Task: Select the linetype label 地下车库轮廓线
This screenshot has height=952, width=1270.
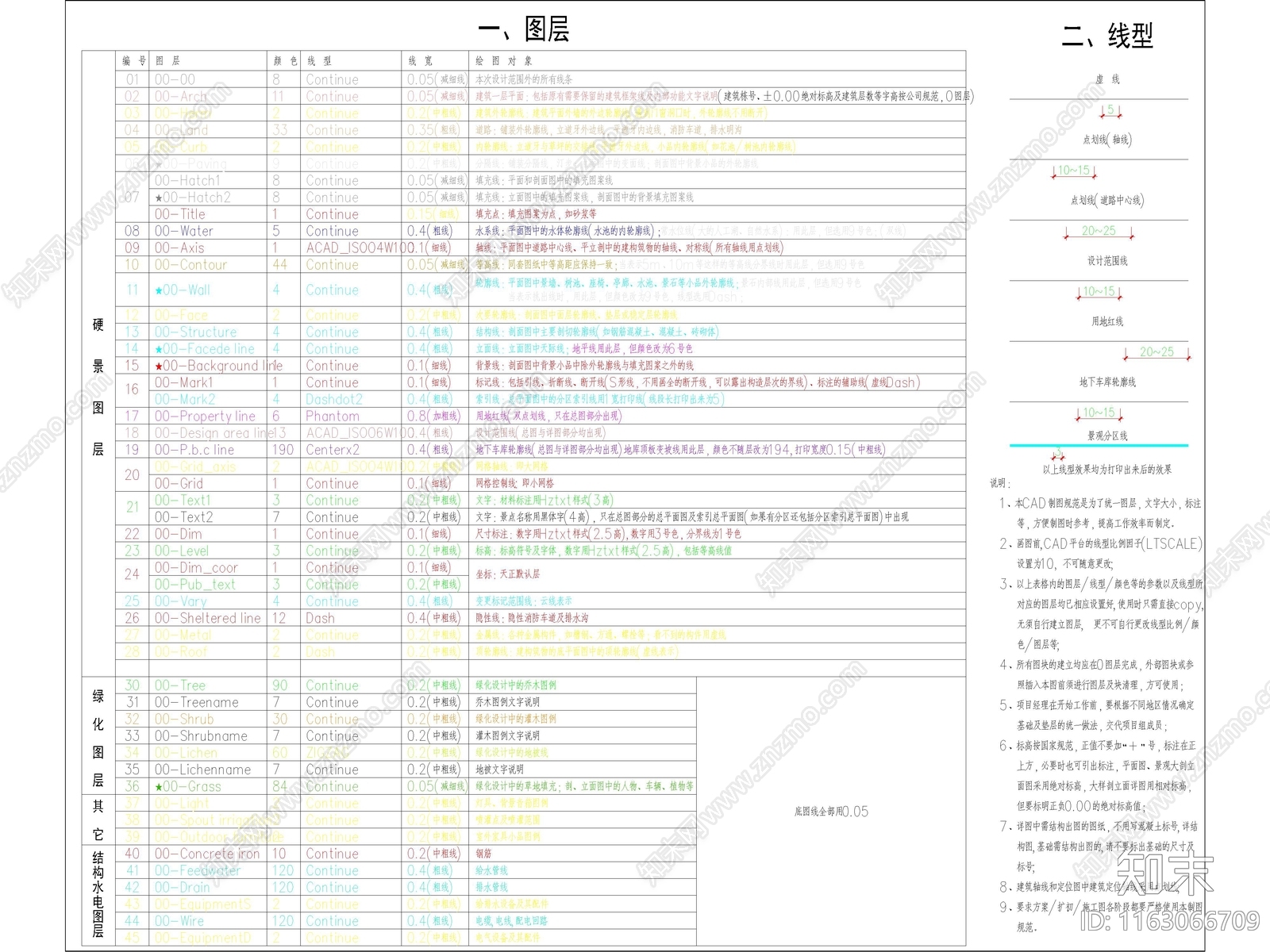Action: click(1107, 382)
